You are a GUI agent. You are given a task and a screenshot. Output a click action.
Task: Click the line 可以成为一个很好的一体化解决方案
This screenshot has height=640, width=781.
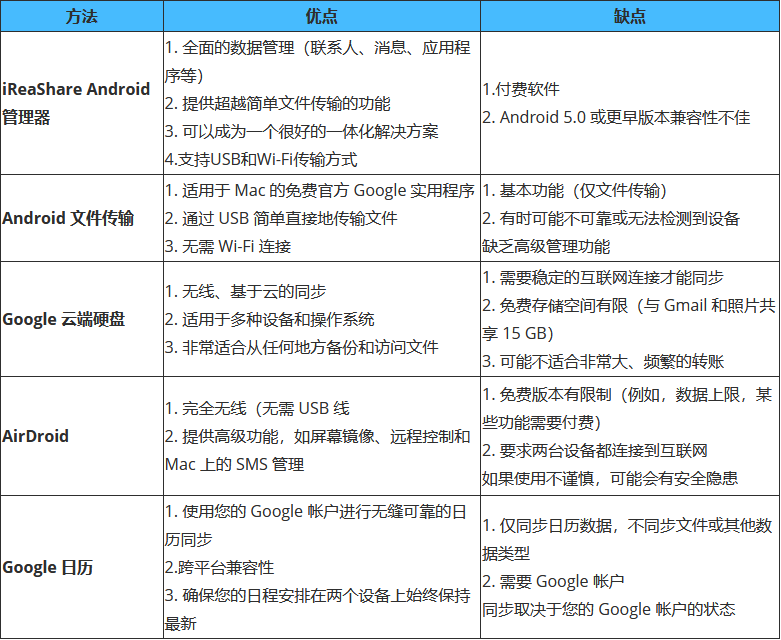(302, 131)
